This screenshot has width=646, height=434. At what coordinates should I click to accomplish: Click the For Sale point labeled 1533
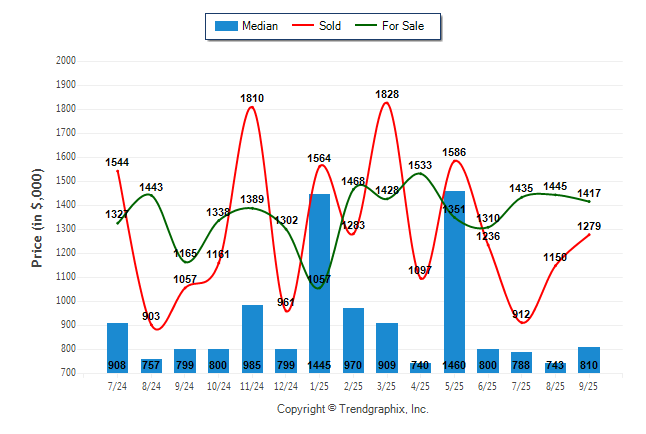pyautogui.click(x=420, y=173)
